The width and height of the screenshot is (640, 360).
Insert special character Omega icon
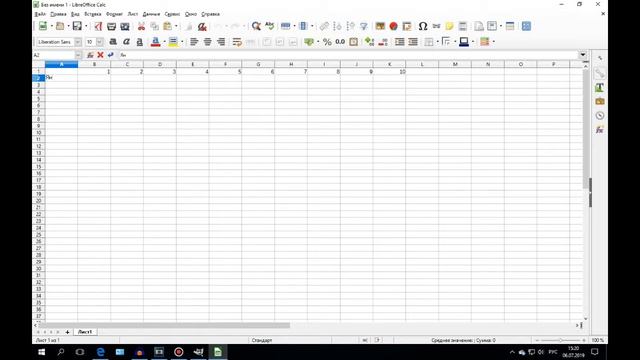pos(423,26)
